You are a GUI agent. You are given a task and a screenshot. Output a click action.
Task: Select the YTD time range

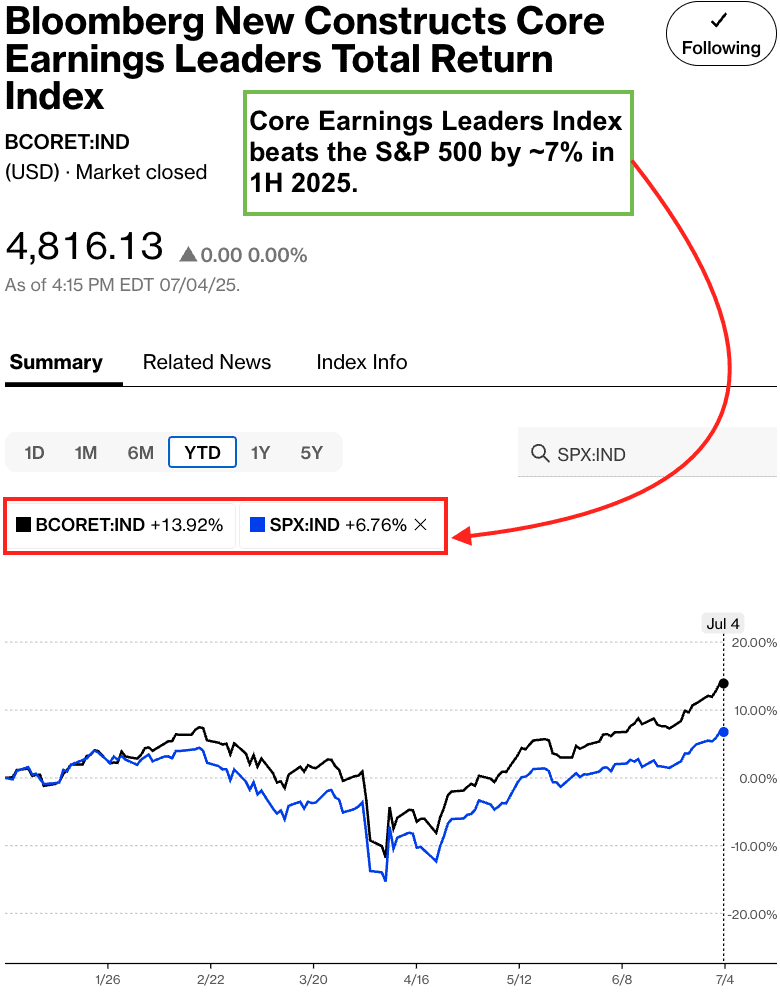point(203,452)
